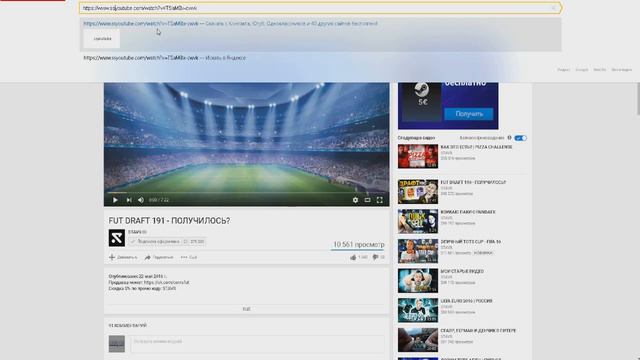640x360 pixels.
Task: Click the Pizza Challenge video title
Action: pos(476,147)
